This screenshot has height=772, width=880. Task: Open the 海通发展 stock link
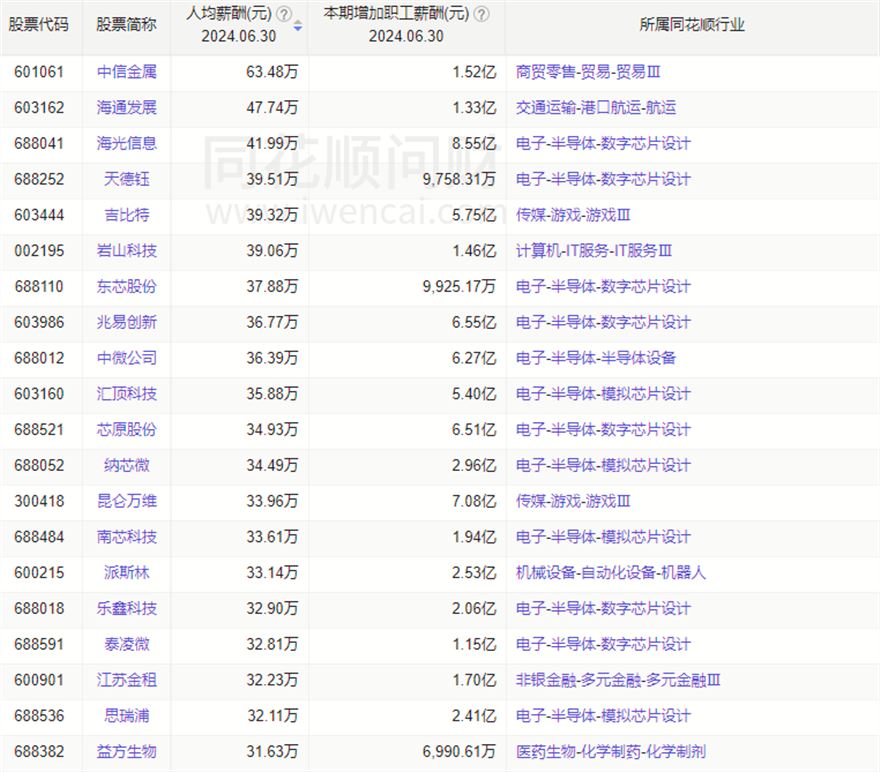[127, 108]
